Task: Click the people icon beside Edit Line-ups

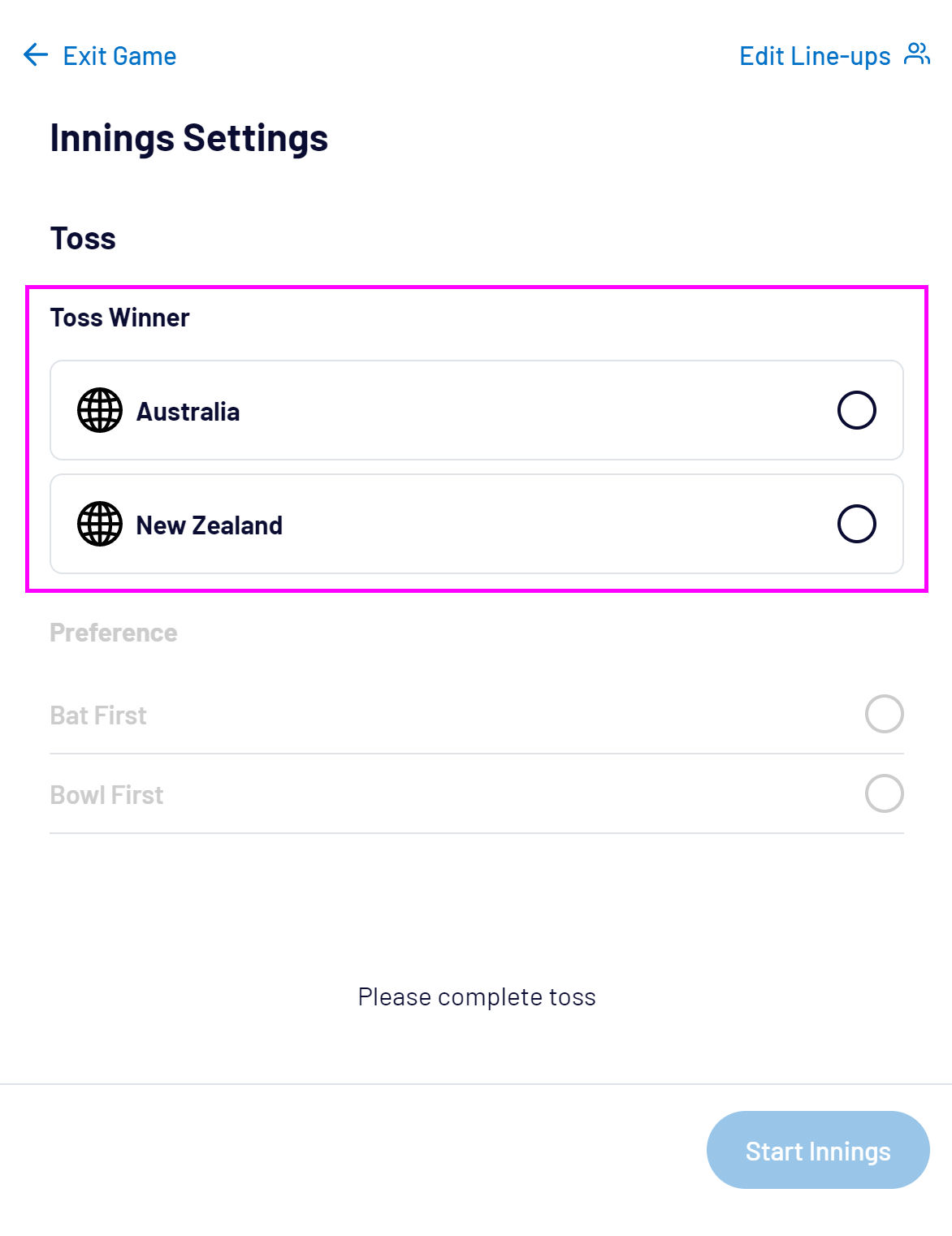Action: tap(917, 54)
